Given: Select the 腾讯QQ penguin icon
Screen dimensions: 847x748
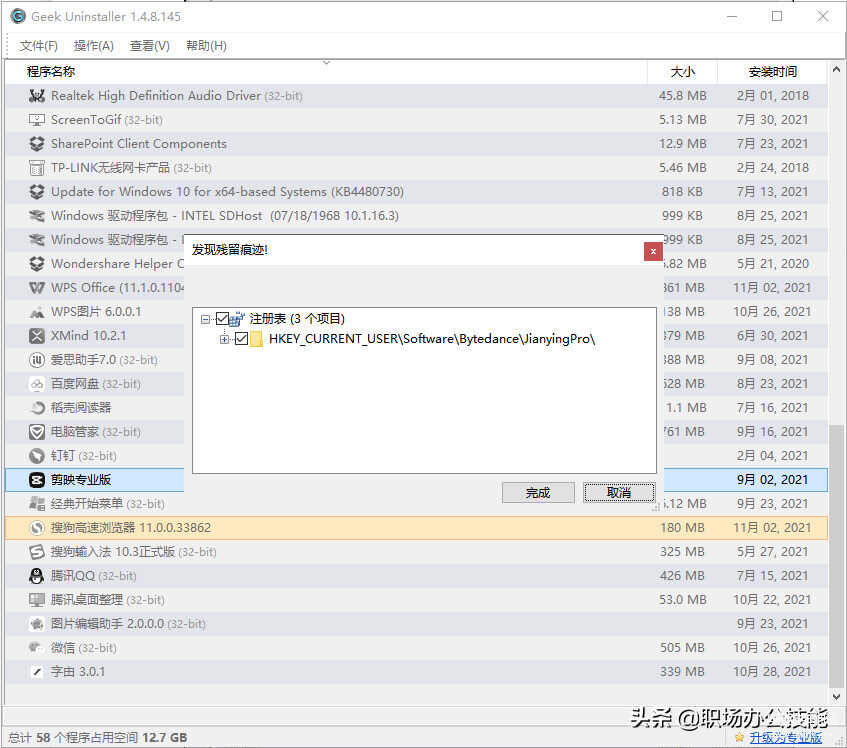Looking at the screenshot, I should pos(37,576).
